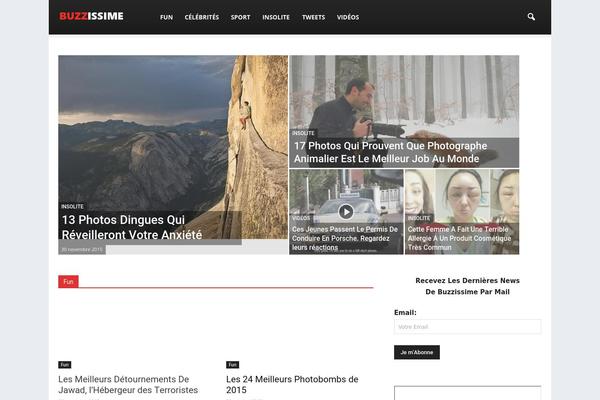The width and height of the screenshot is (600, 400).
Task: Click the Fun section heading tab
Action: [x=68, y=282]
